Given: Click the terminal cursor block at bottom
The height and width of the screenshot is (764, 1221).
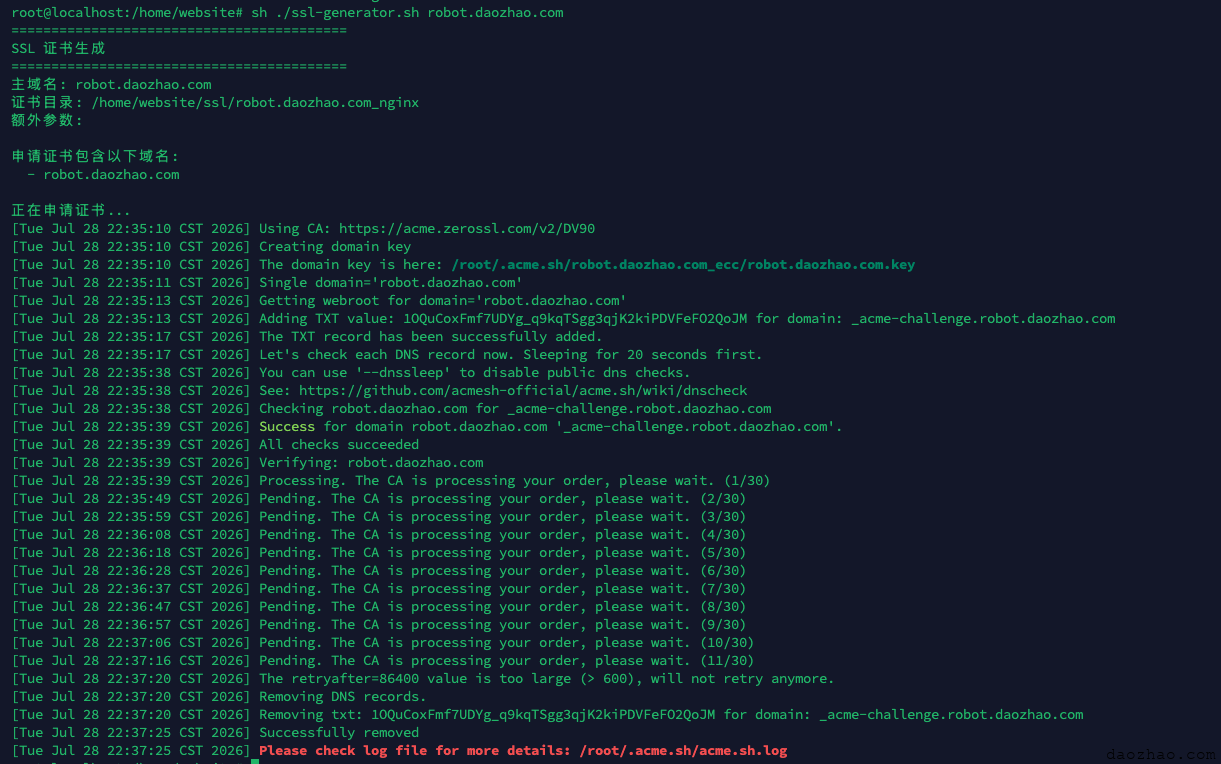Looking at the screenshot, I should [x=255, y=762].
